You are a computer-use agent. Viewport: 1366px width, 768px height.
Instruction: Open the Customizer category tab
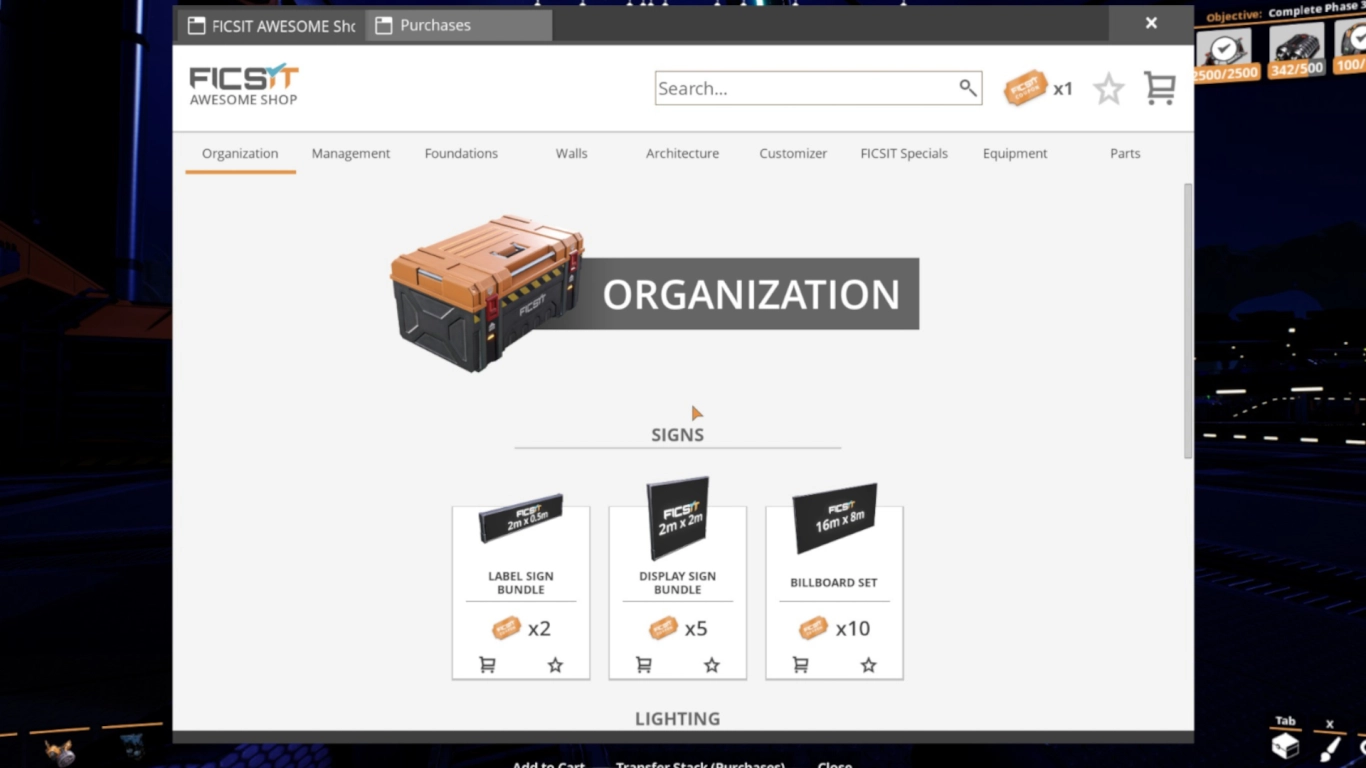[793, 153]
